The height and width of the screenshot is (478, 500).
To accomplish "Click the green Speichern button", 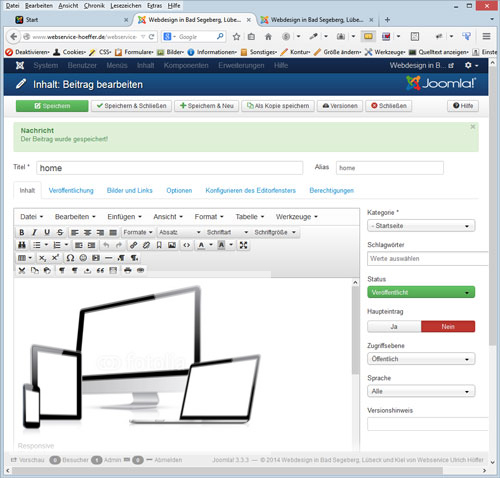I will click(x=52, y=106).
